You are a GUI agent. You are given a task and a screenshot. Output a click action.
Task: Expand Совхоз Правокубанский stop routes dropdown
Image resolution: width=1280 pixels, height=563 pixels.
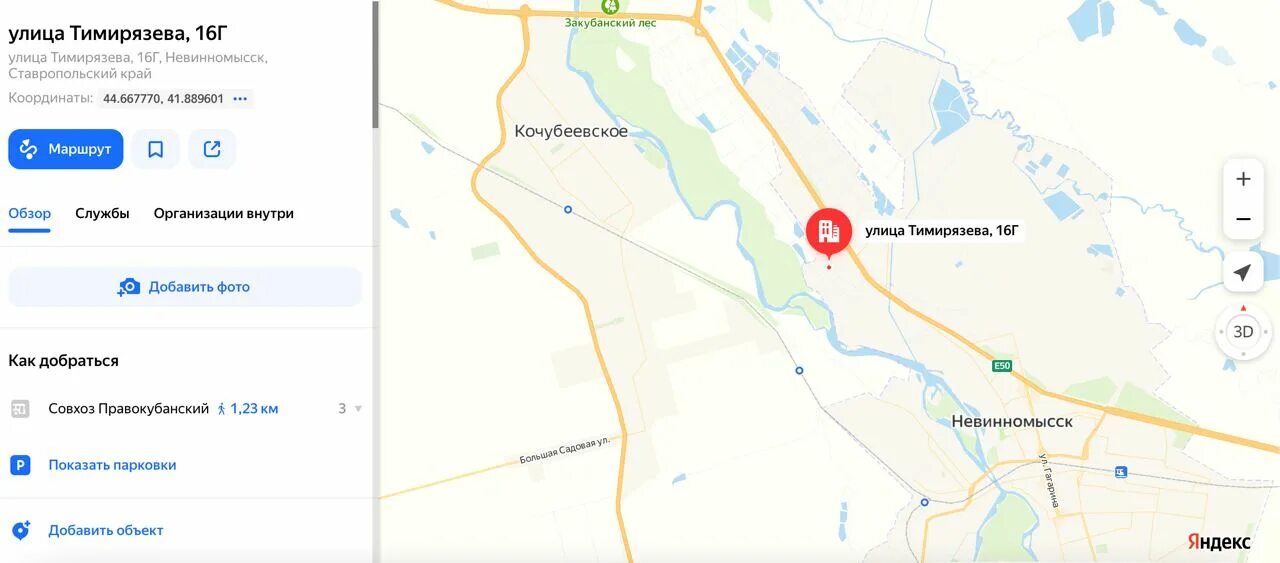coord(358,408)
